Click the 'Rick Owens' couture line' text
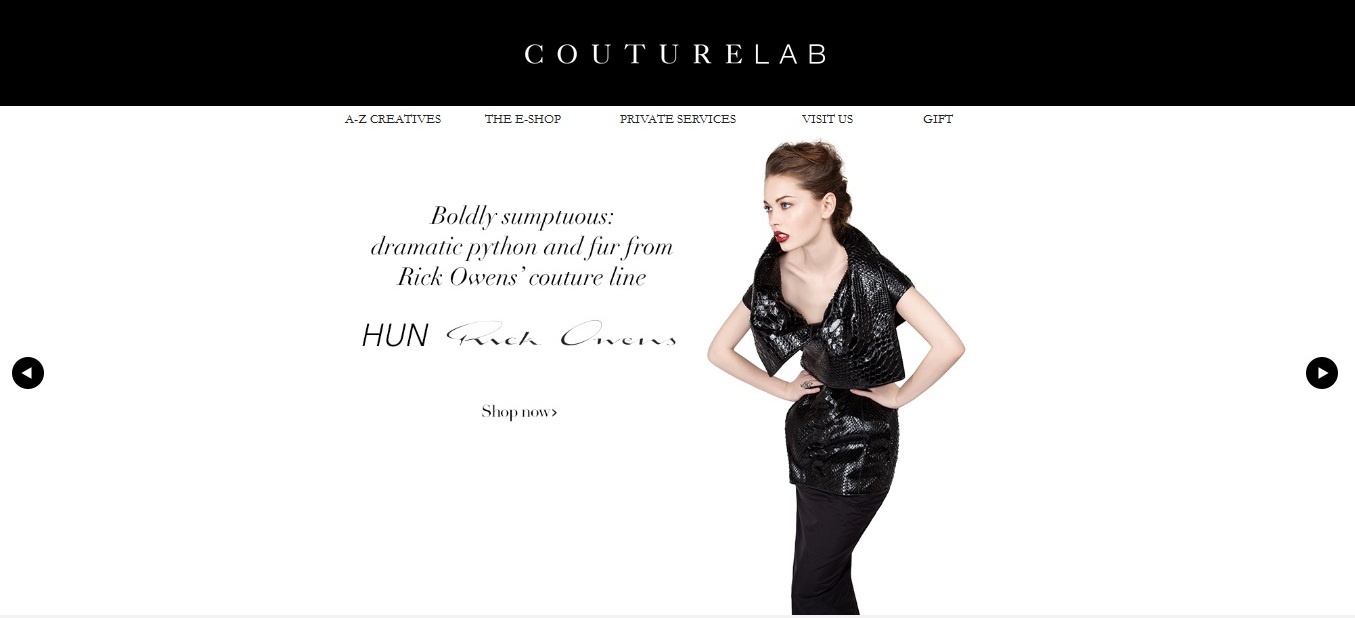This screenshot has width=1355, height=618. [x=521, y=278]
